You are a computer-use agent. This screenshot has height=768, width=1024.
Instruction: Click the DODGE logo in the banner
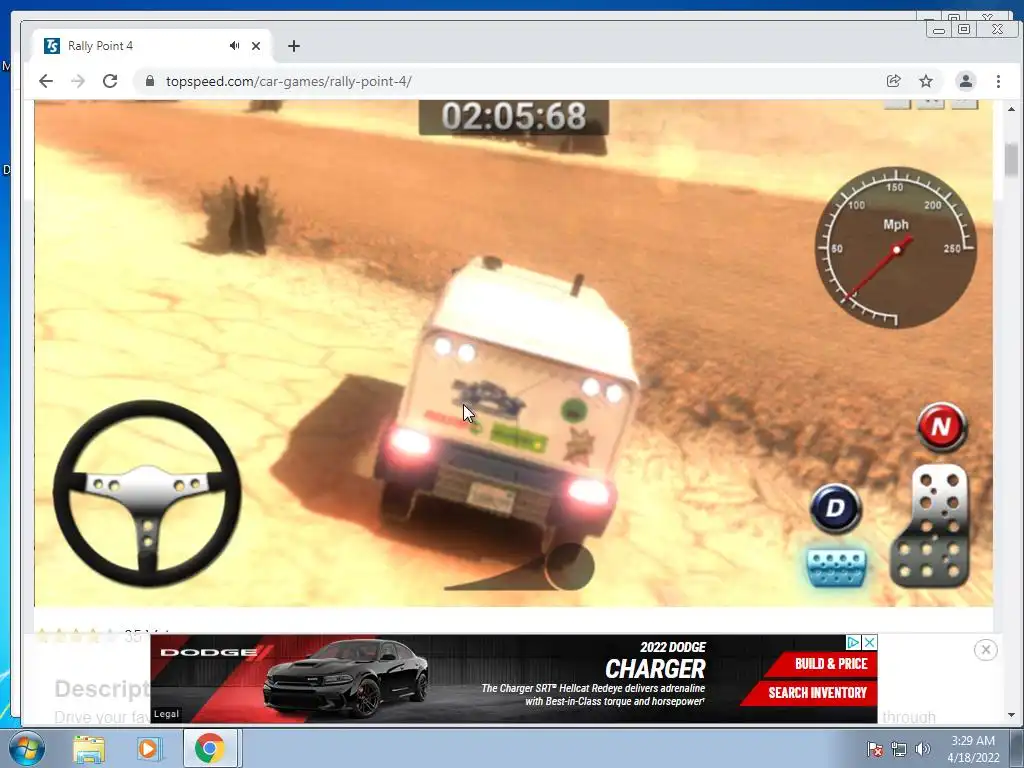217,652
